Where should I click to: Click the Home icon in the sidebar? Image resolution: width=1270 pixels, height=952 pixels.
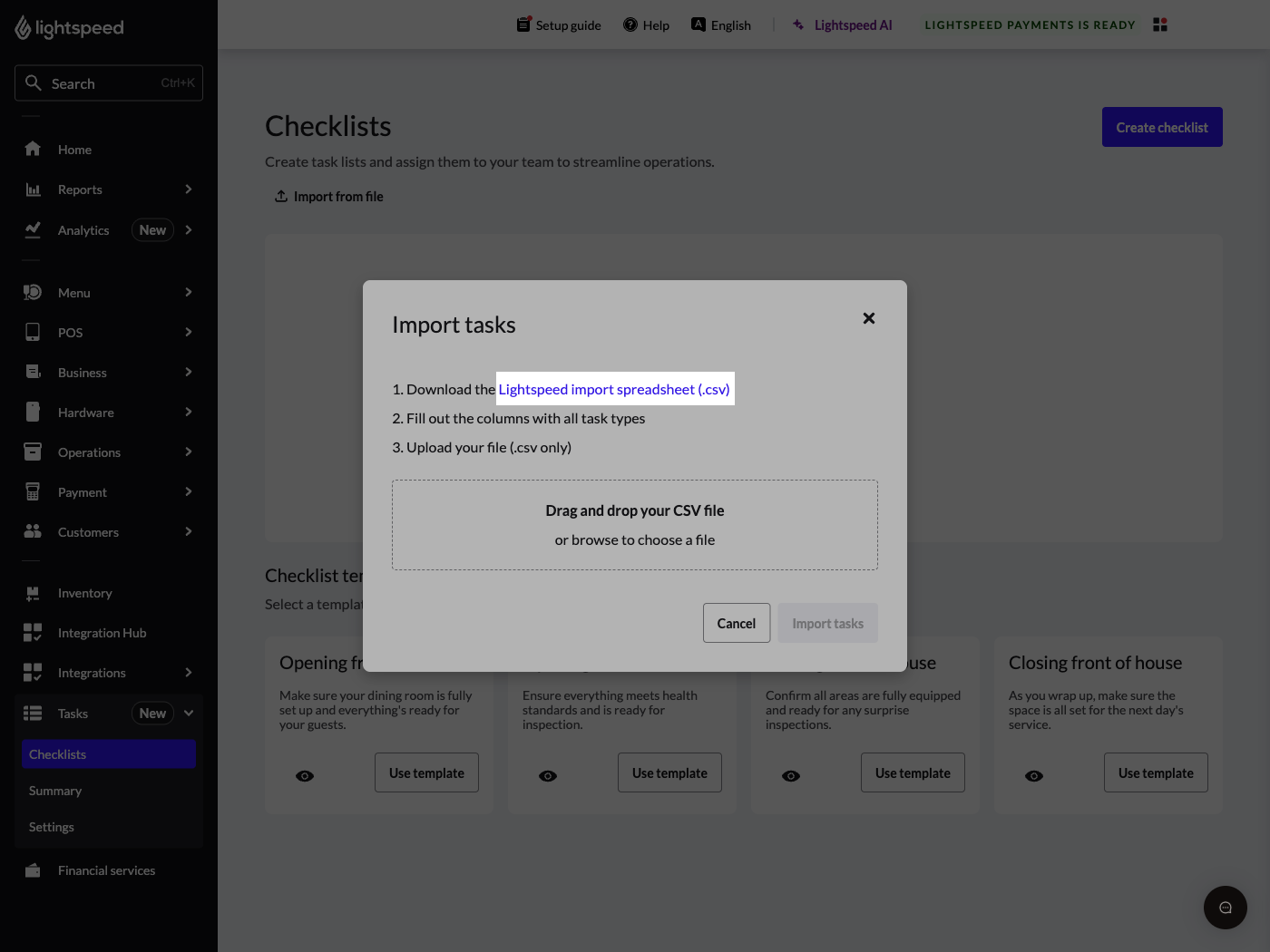[33, 149]
